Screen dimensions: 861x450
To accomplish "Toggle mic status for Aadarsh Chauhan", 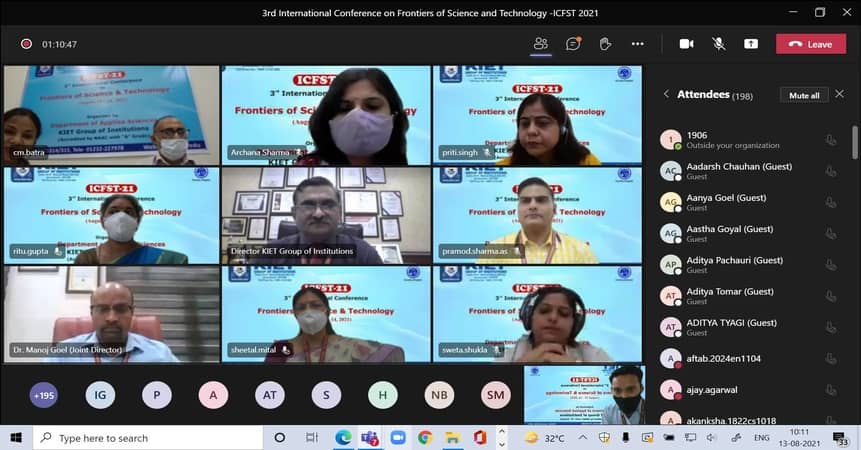I will 830,171.
